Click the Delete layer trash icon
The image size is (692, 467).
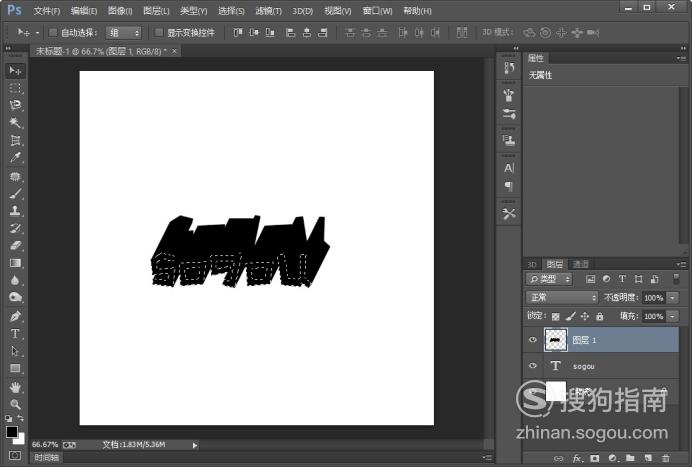pyautogui.click(x=666, y=458)
